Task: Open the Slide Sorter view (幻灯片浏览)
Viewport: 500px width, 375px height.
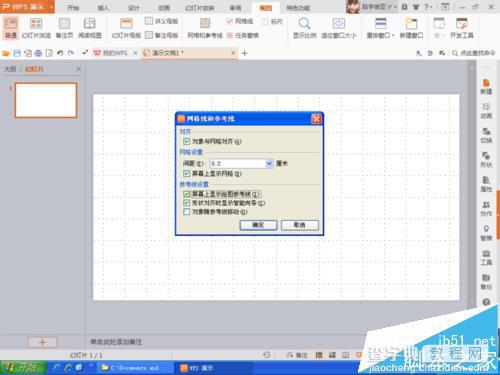Action: (36, 28)
